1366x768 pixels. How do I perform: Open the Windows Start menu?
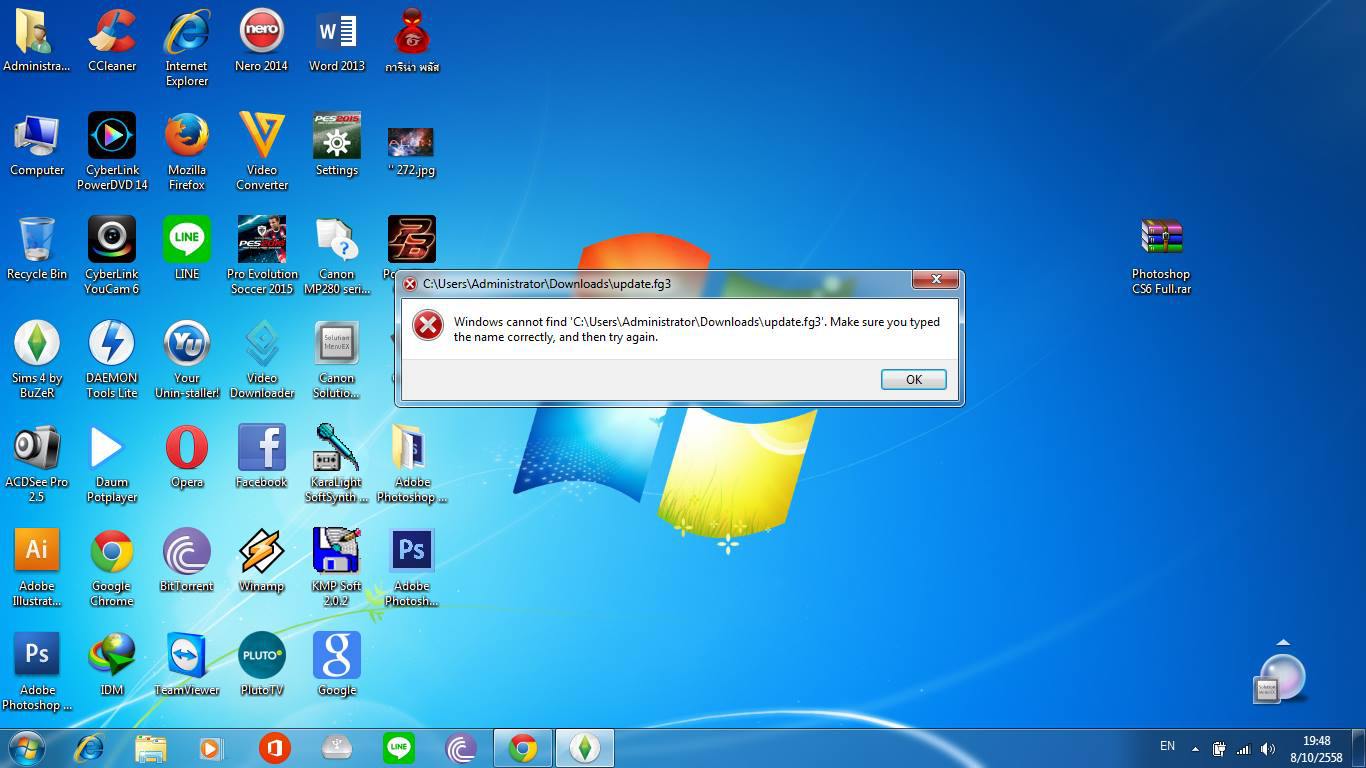(x=26, y=748)
